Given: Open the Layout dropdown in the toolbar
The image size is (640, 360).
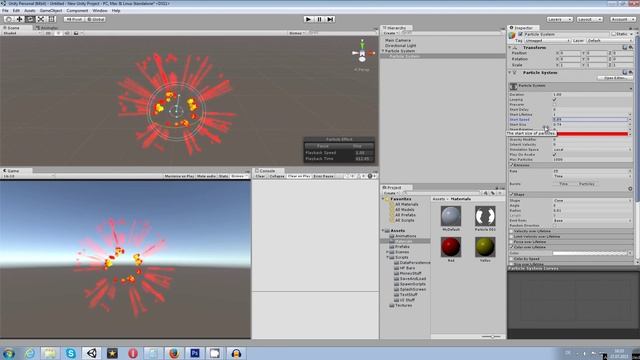Looking at the screenshot, I should 590,19.
